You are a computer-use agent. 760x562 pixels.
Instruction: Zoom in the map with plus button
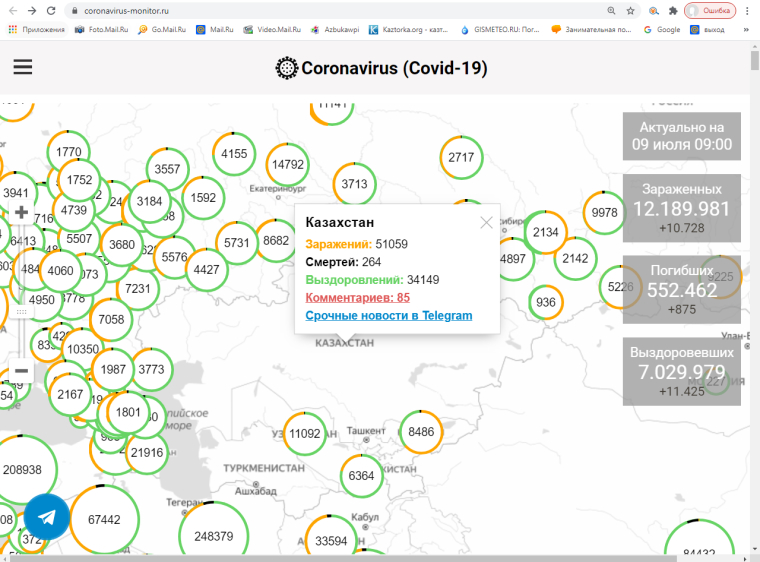click(x=21, y=212)
